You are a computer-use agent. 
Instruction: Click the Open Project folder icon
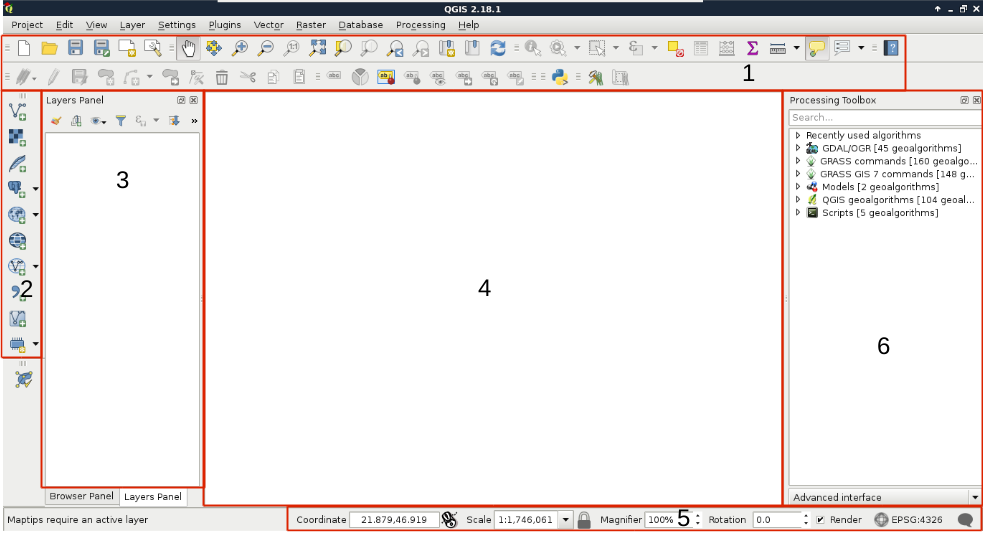[49, 47]
